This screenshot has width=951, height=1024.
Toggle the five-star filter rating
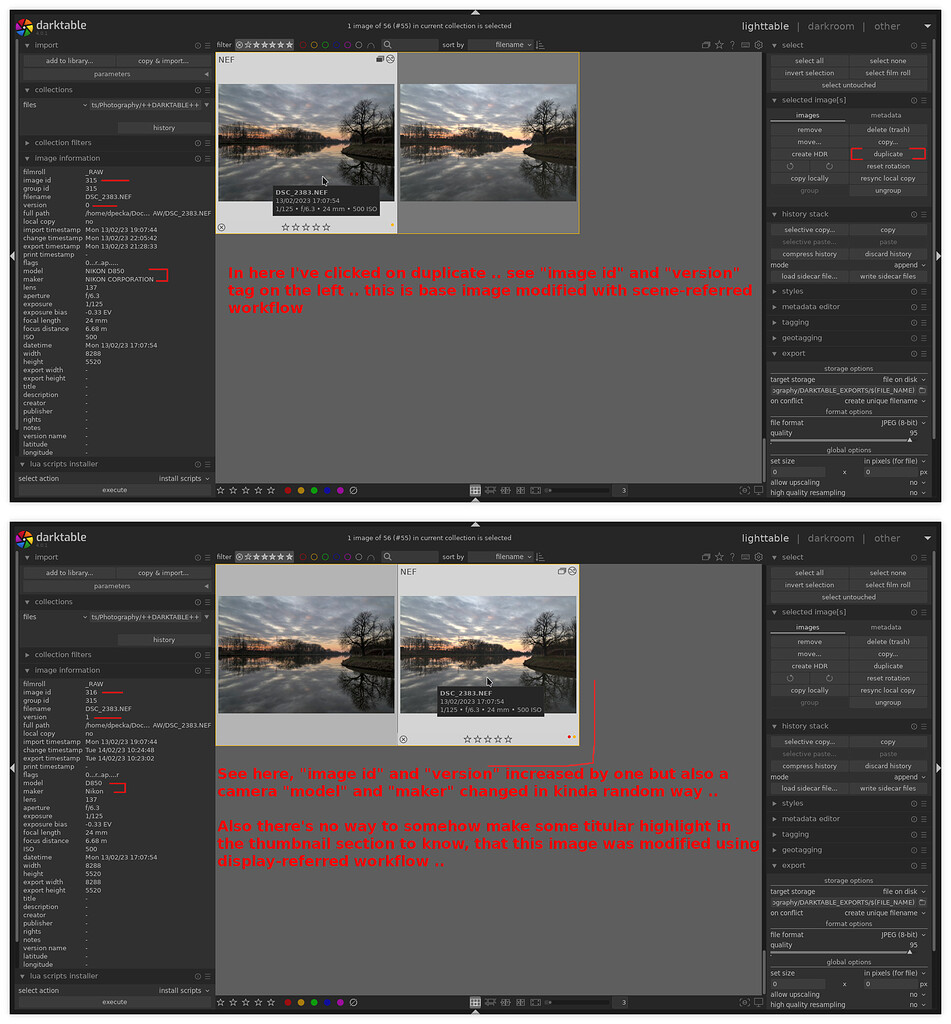coord(287,44)
